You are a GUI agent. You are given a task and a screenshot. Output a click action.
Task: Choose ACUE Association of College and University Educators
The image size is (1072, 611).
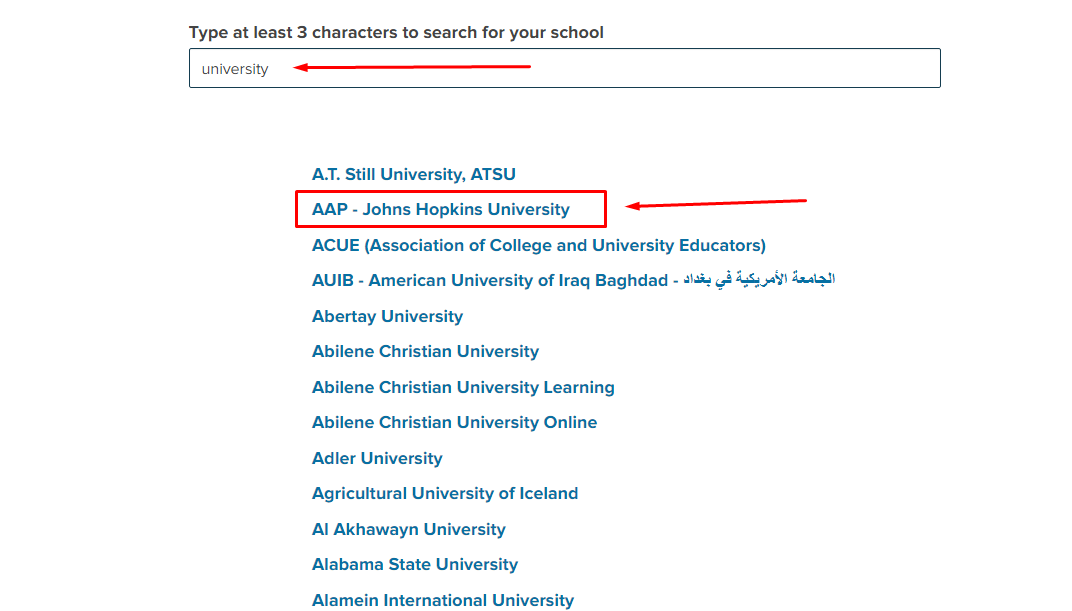[539, 245]
